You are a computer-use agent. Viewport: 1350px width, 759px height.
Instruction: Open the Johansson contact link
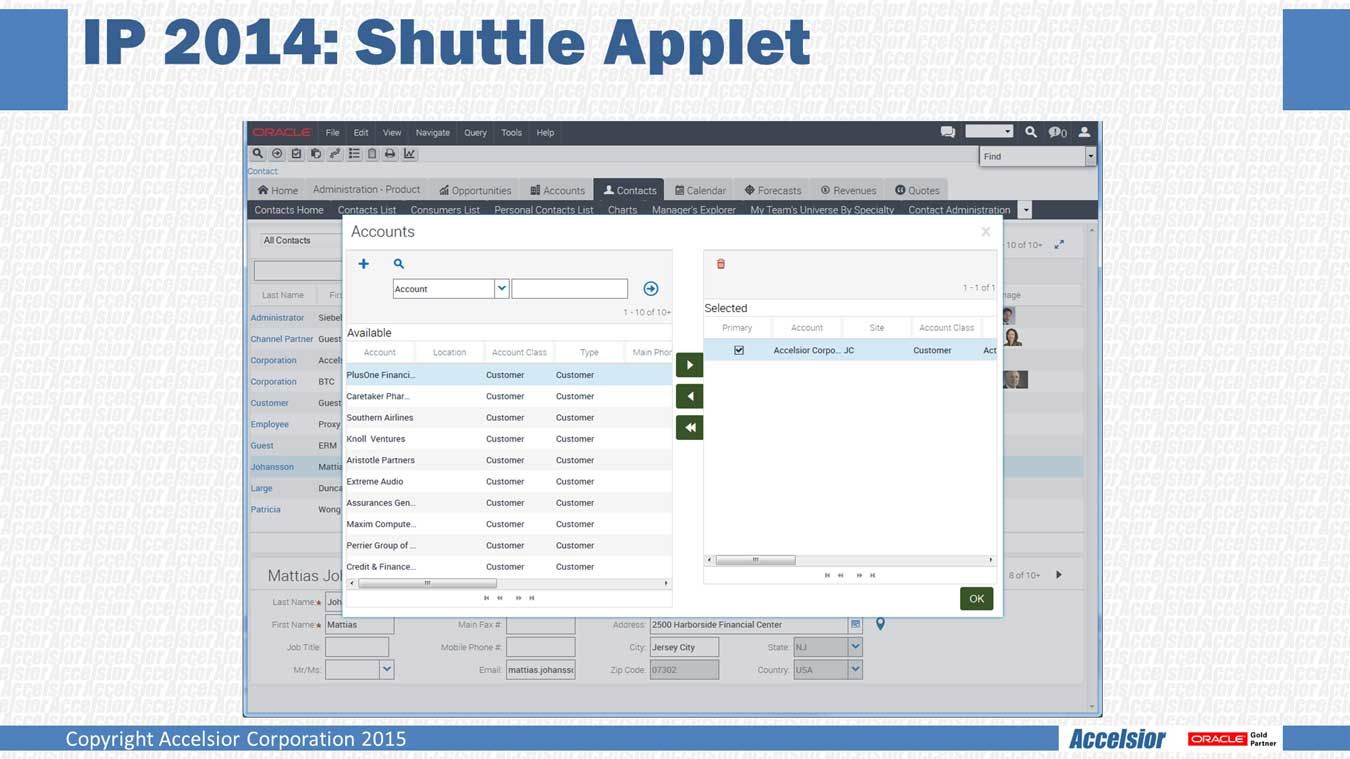pos(272,467)
